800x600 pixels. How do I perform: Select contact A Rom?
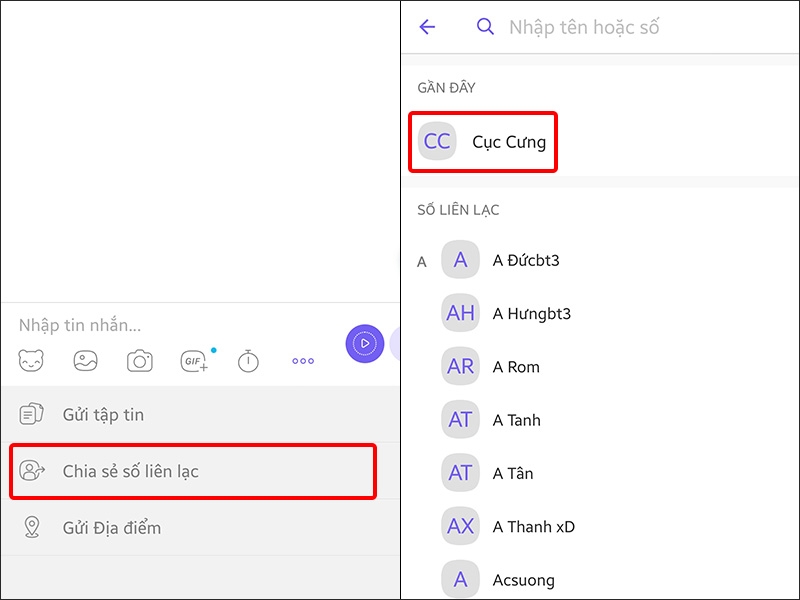[x=520, y=366]
